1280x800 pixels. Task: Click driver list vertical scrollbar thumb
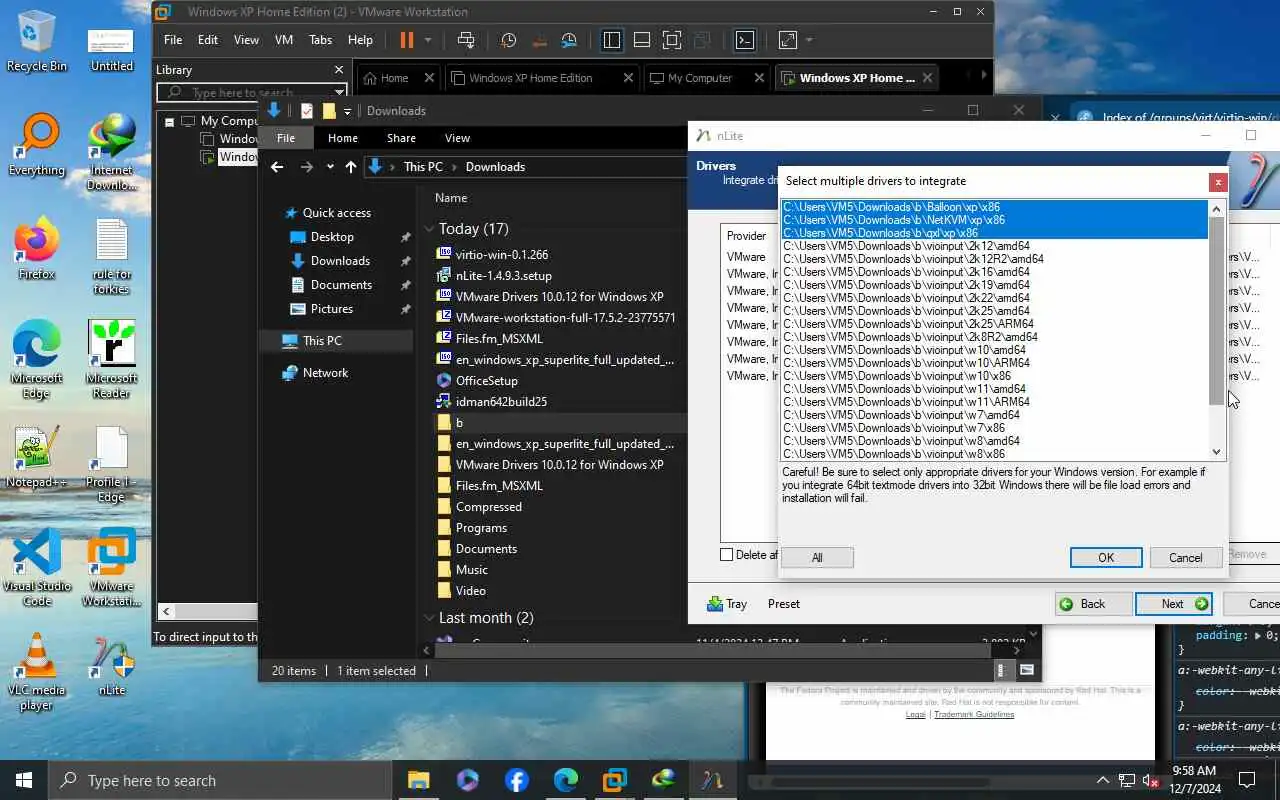[1216, 312]
